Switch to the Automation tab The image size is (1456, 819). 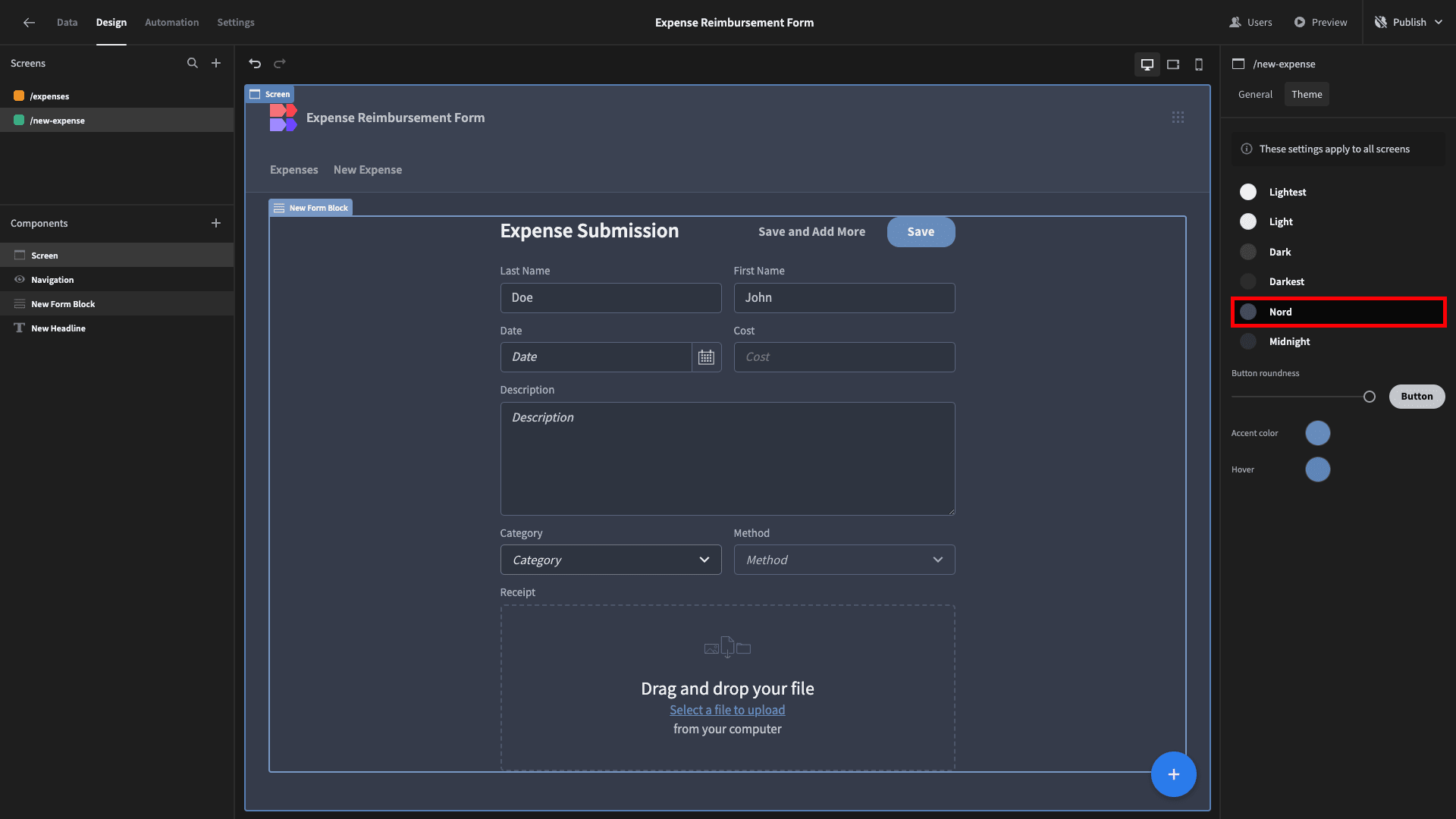[x=171, y=23]
